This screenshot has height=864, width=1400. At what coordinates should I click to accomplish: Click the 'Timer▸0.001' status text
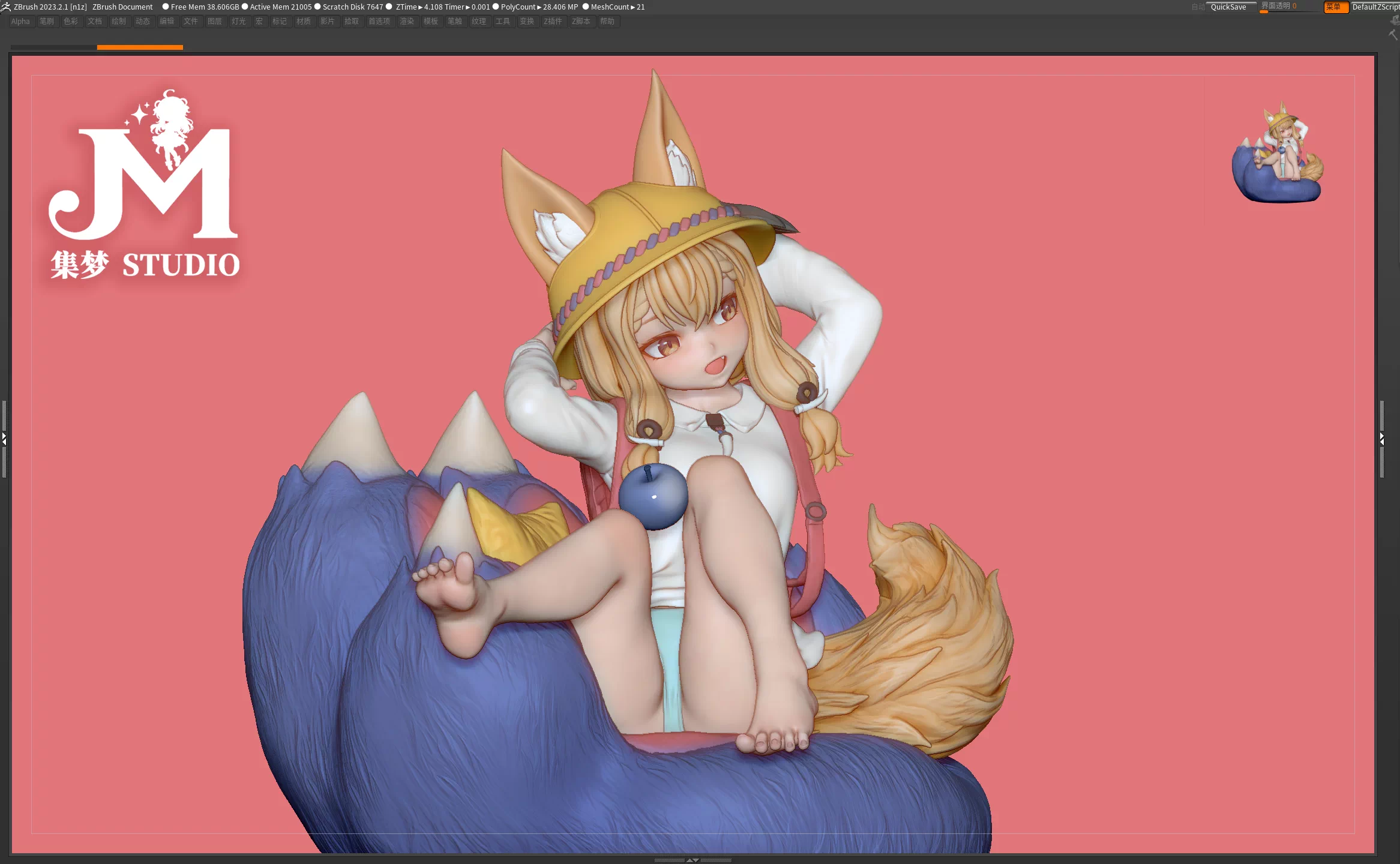467,7
